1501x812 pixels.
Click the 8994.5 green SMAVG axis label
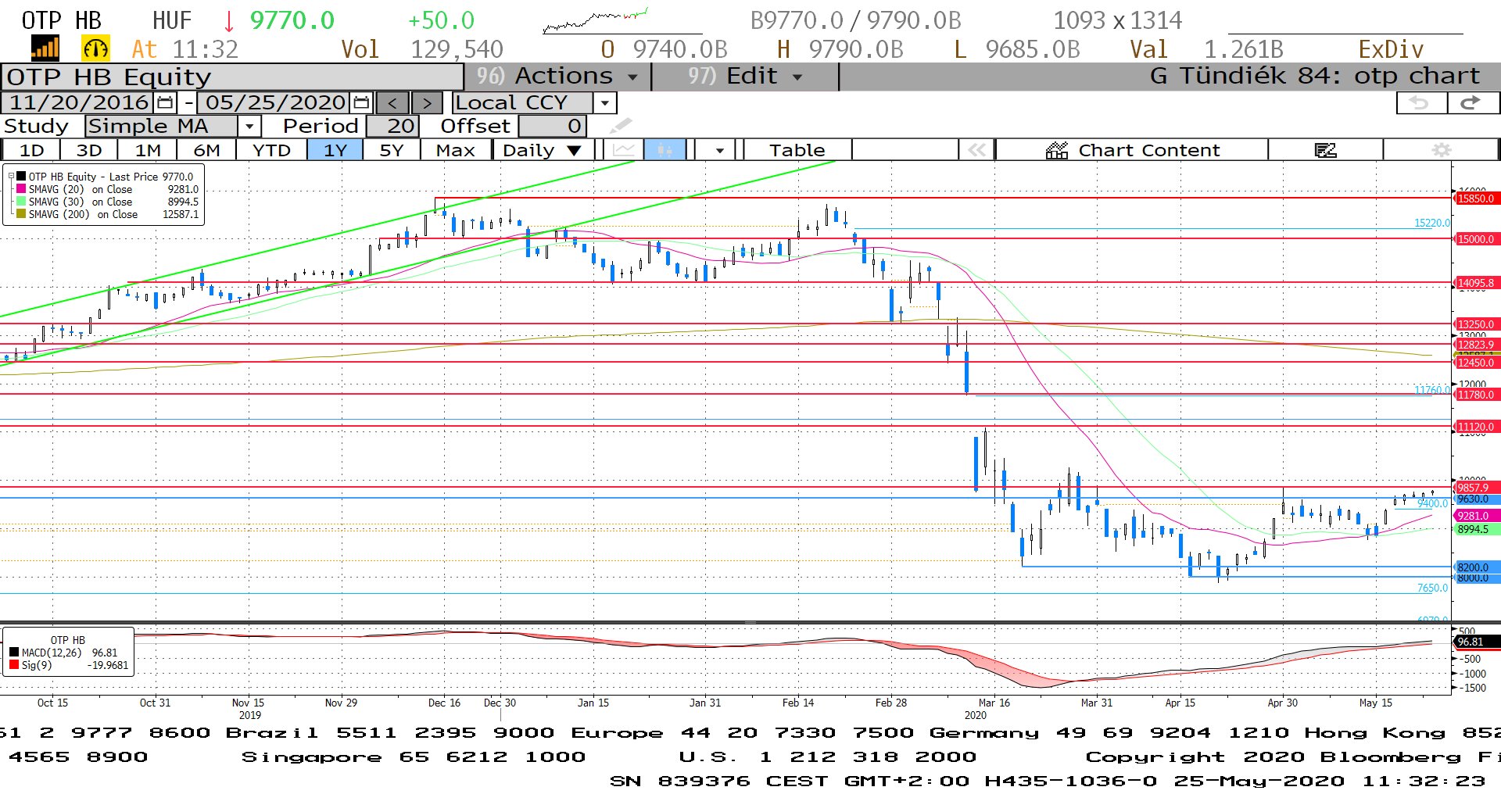pyautogui.click(x=1475, y=529)
